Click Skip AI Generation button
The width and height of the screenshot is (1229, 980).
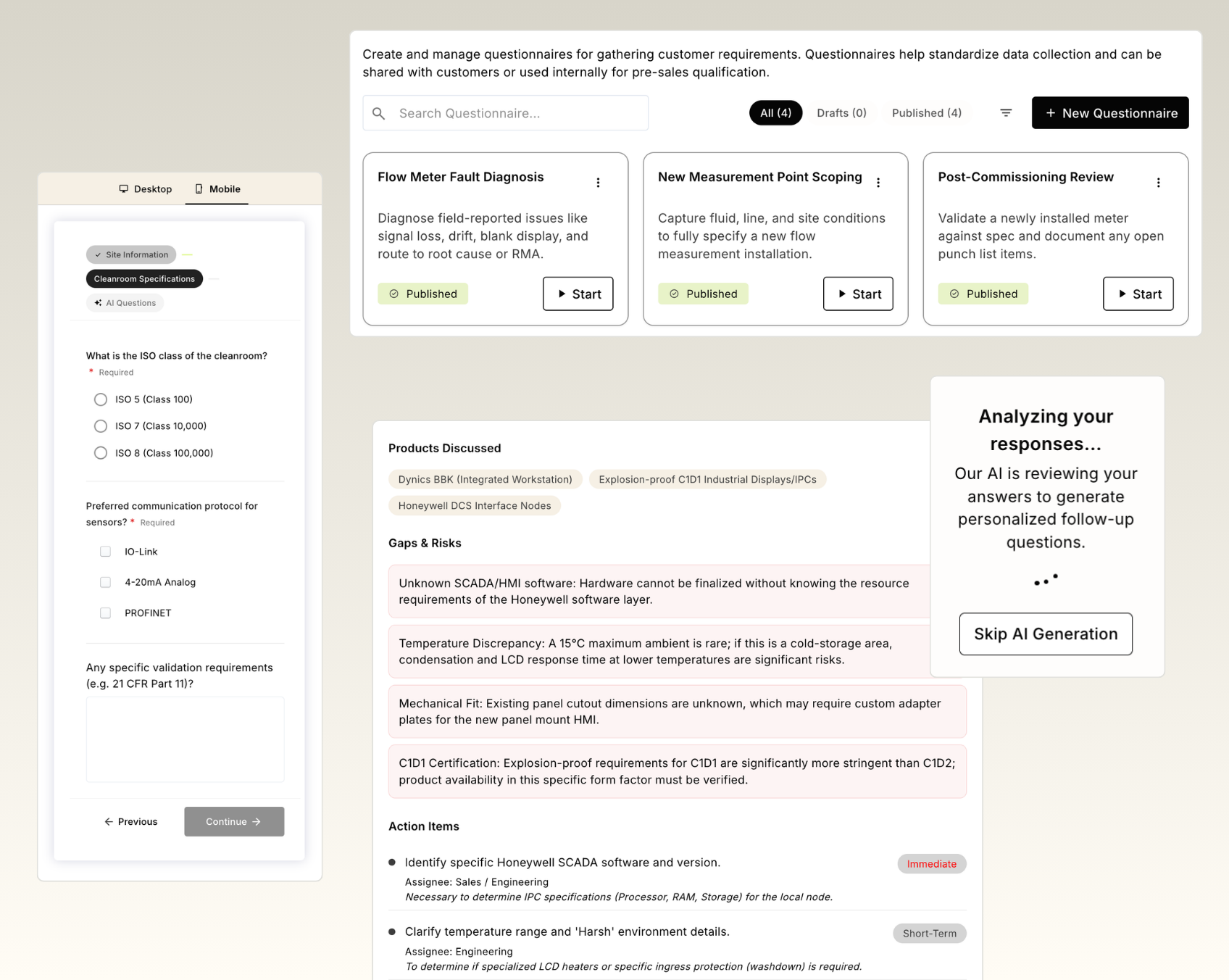pos(1046,634)
